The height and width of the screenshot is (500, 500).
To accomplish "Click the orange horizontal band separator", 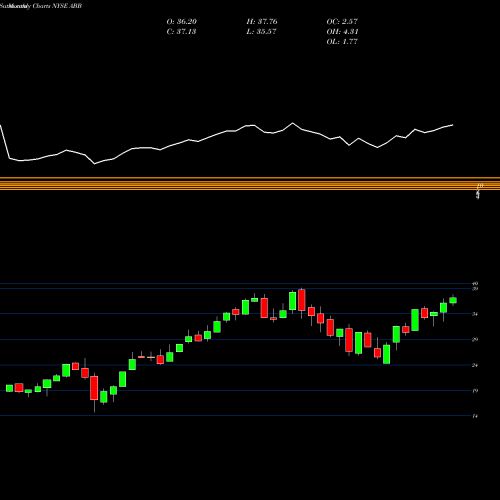I will pyautogui.click(x=250, y=184).
